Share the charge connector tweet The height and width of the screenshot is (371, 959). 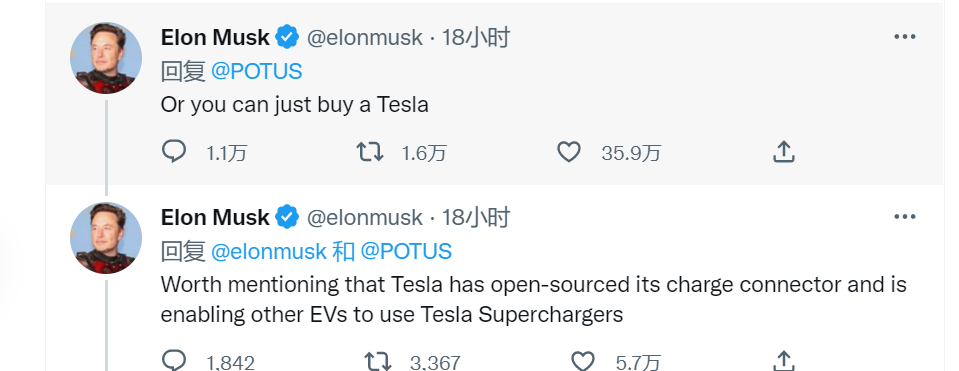pyautogui.click(x=783, y=361)
